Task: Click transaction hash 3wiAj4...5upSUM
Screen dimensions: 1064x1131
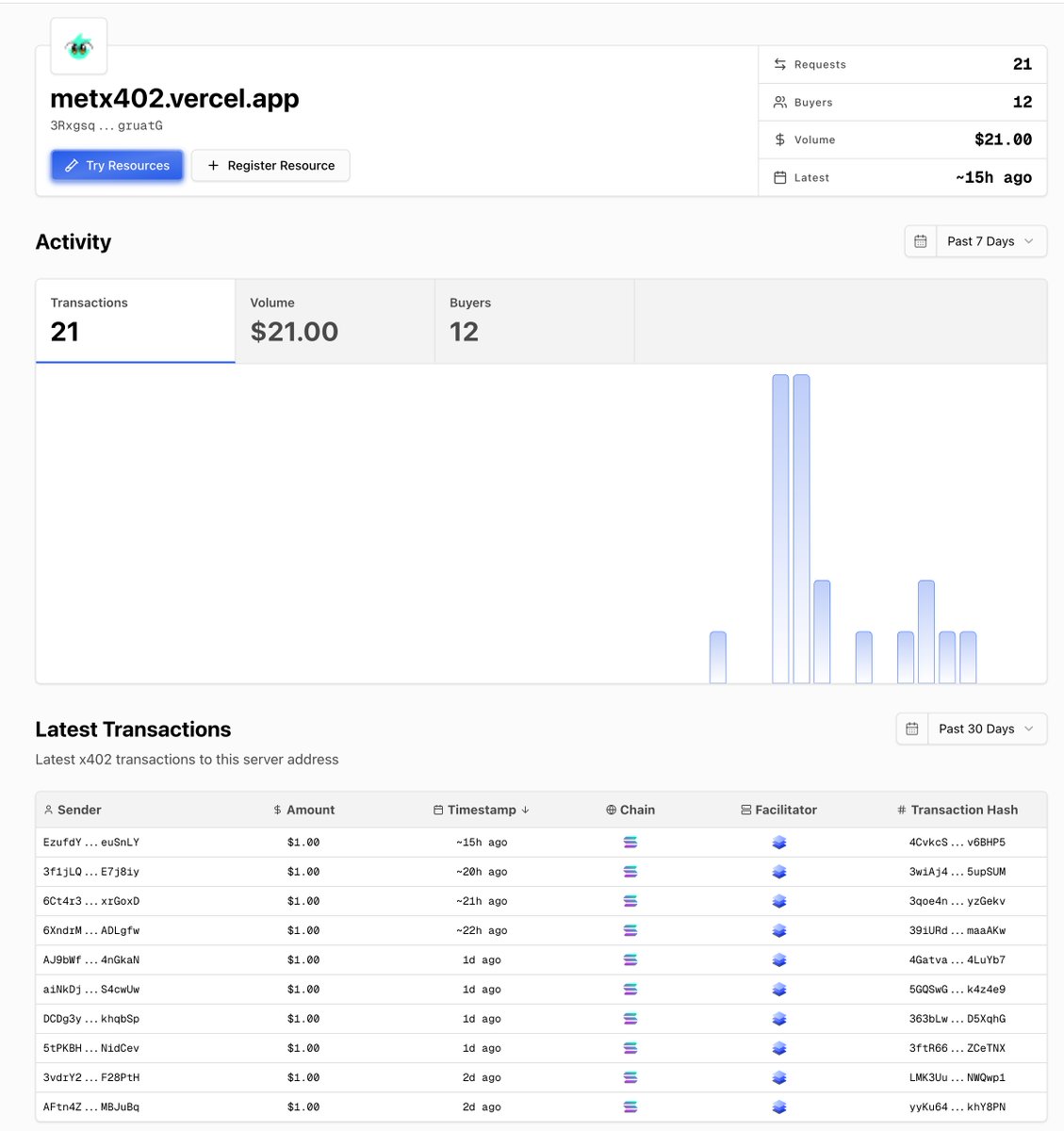Action: tap(958, 872)
